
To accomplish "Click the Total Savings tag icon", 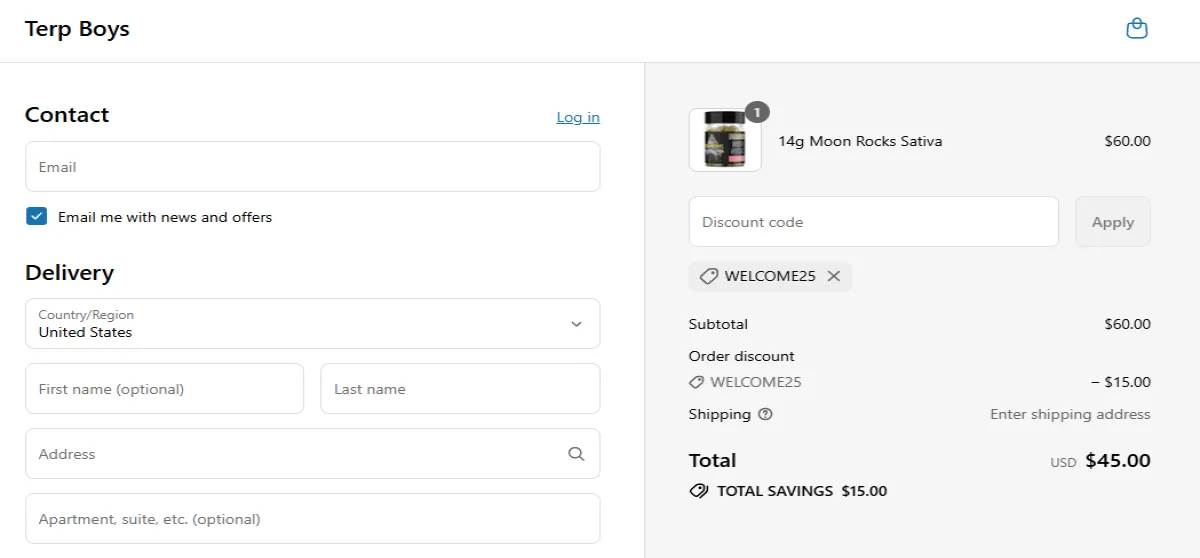I will (x=699, y=491).
